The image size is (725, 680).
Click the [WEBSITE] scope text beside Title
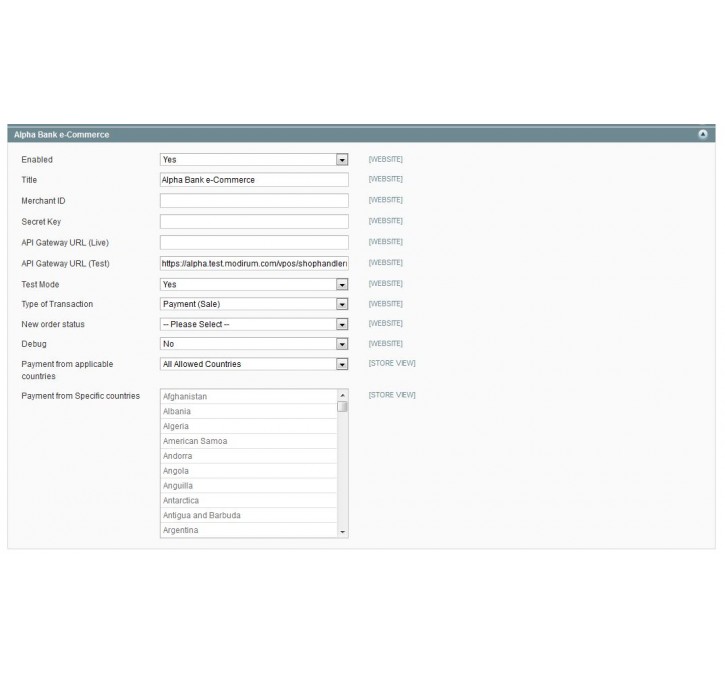click(x=386, y=179)
